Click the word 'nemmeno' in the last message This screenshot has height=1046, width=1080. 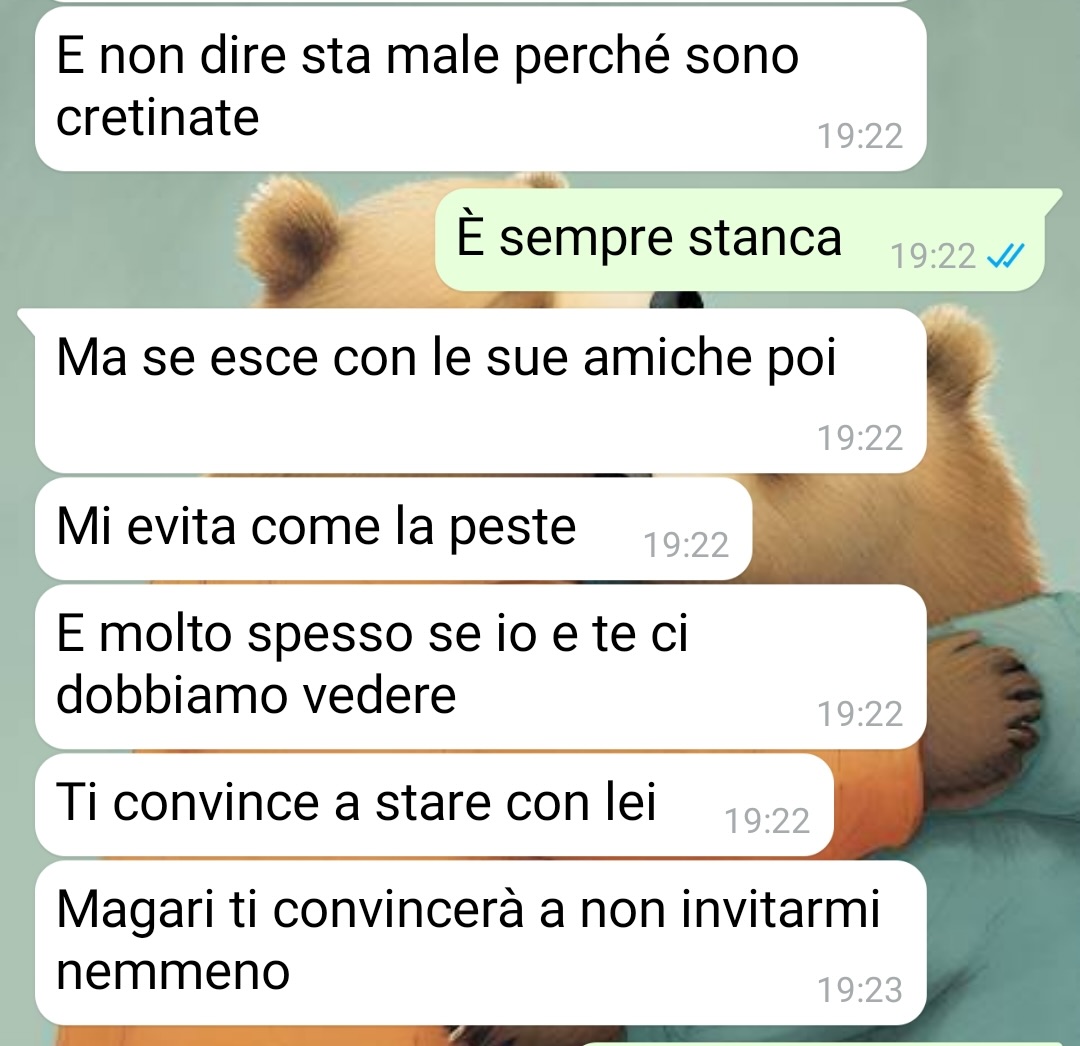[173, 972]
